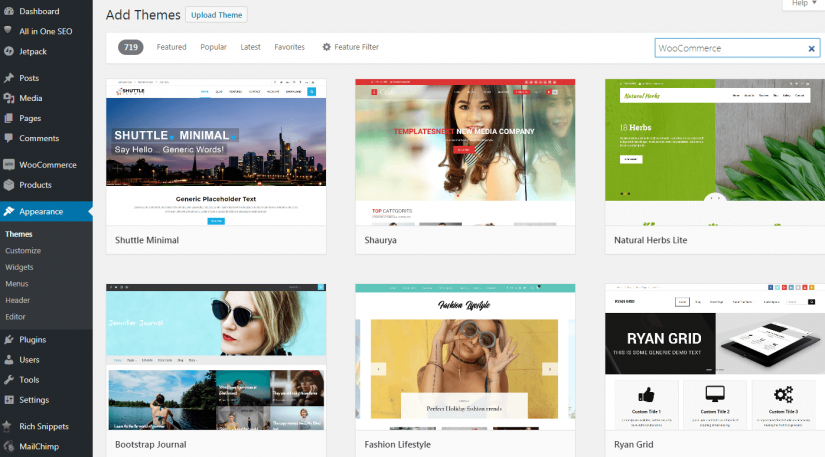Open the Editor submenu link

15,317
